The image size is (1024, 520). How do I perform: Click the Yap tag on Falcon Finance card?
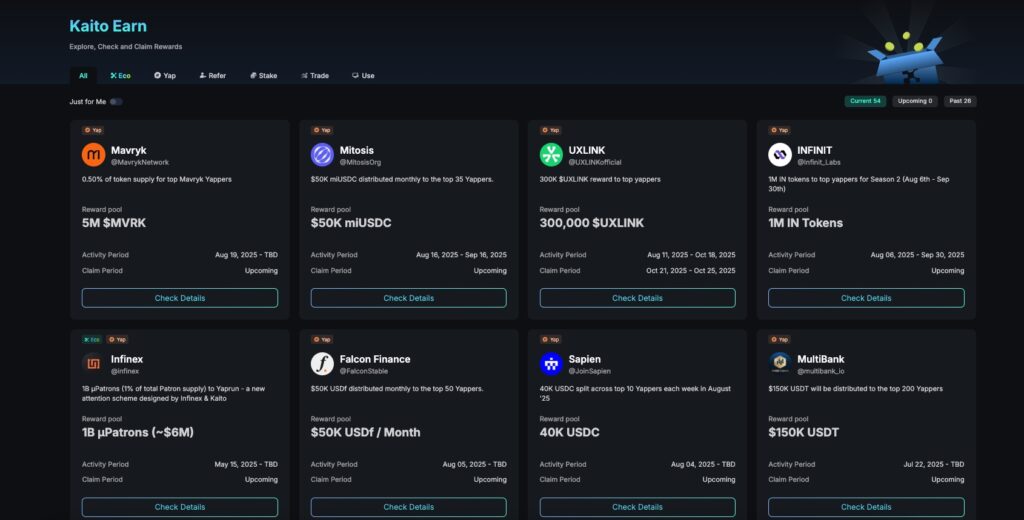click(322, 339)
